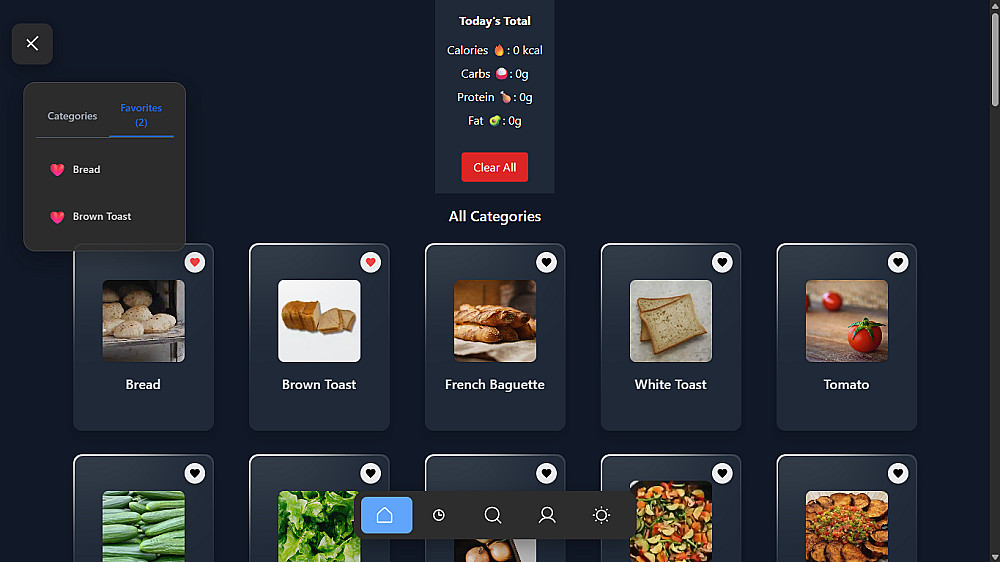Open the history clock icon
1000x562 pixels.
tap(439, 515)
